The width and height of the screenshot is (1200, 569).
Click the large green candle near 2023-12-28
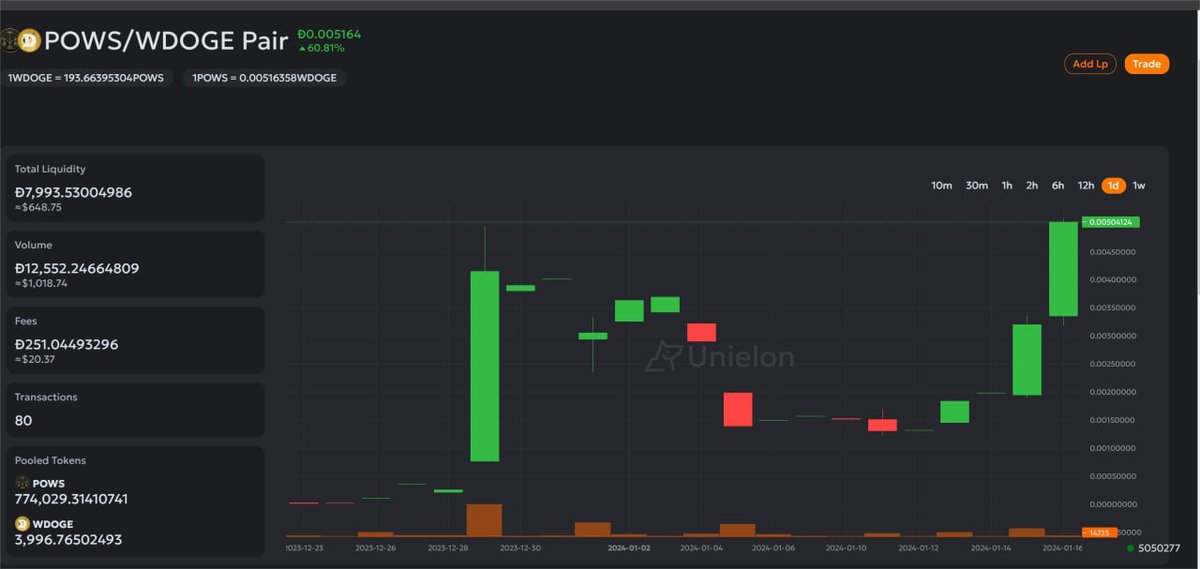tap(484, 365)
